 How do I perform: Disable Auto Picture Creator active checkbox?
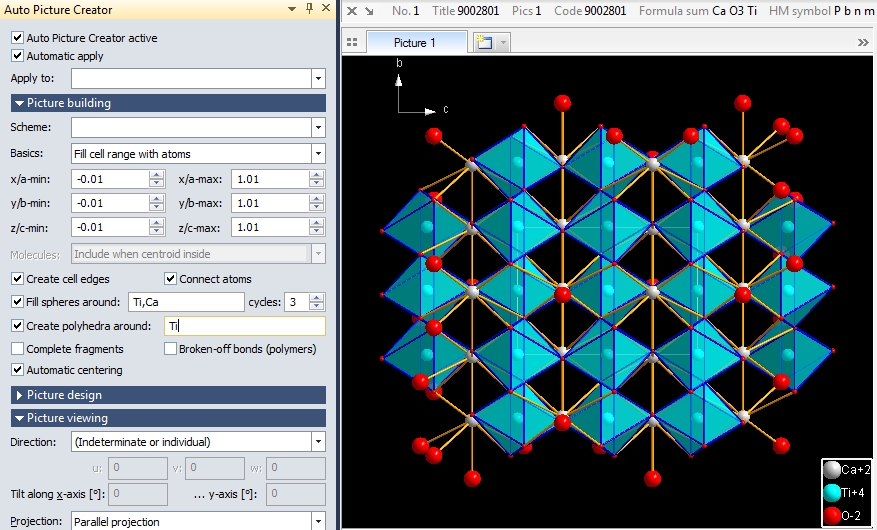tap(18, 38)
